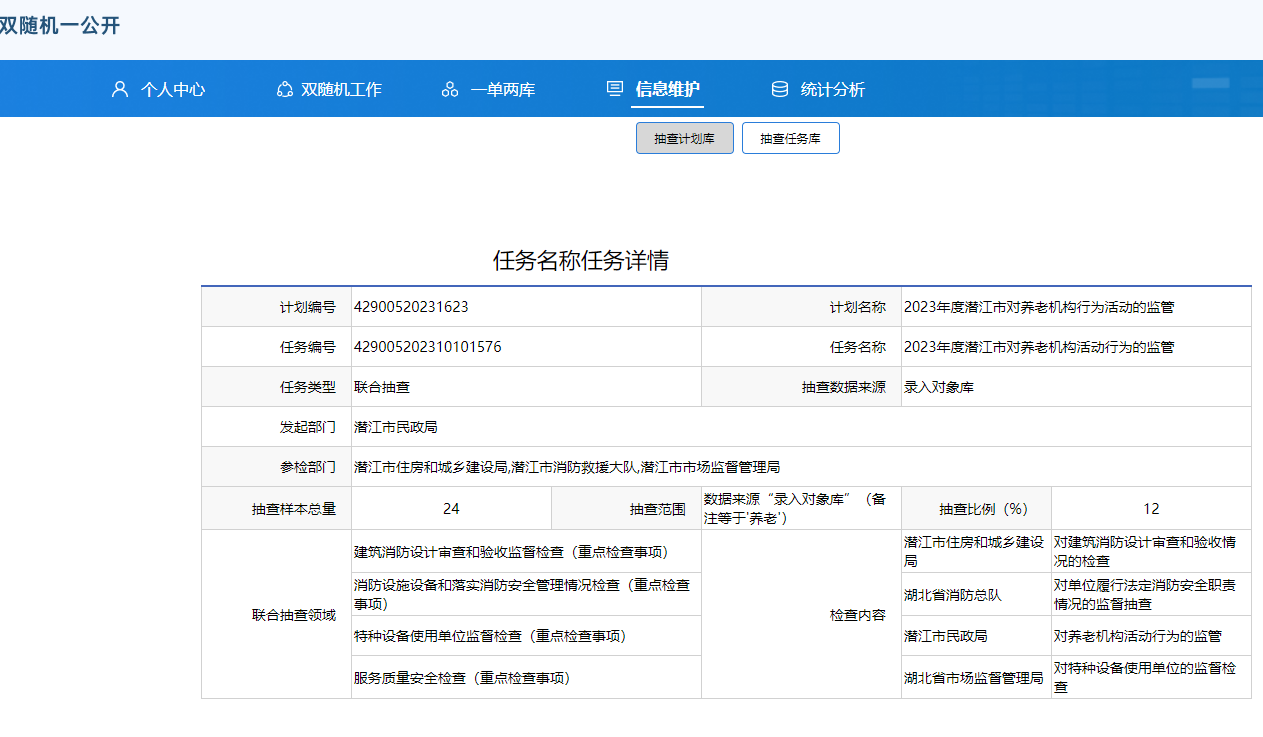The image size is (1263, 737).
Task: Click the task number 429005202310101576
Action: [428, 347]
